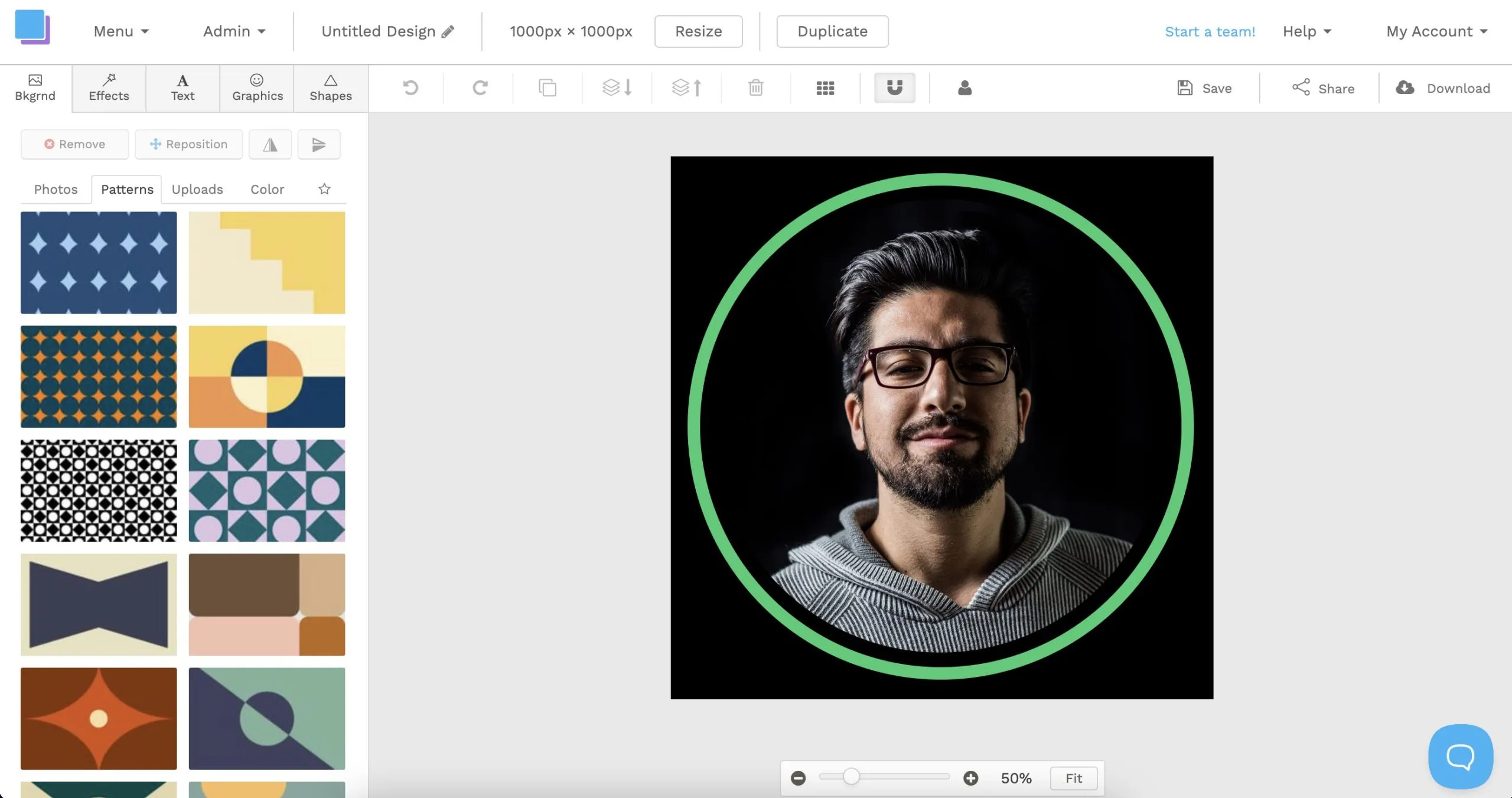Viewport: 1512px width, 798px height.
Task: Choose the quartered circle geometric pattern
Action: [267, 376]
